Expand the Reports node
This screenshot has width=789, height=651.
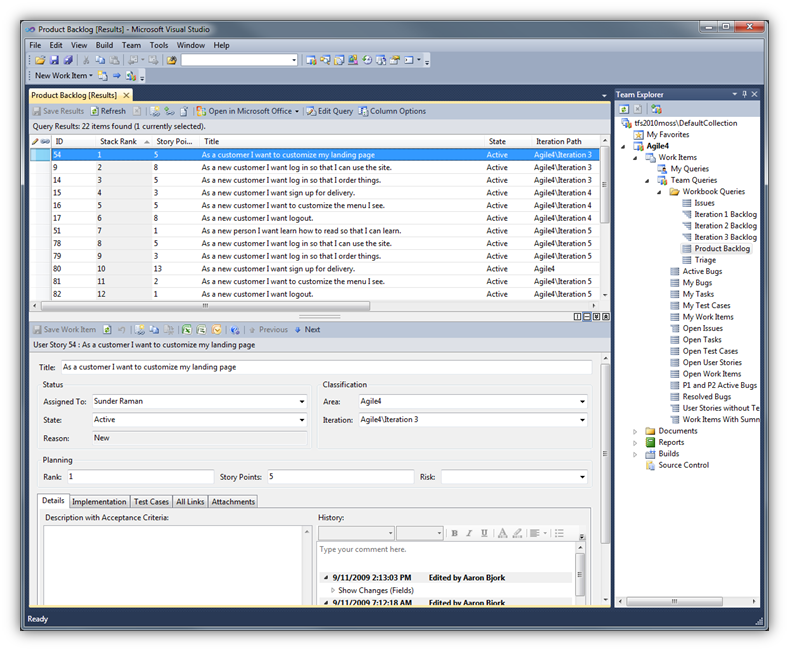tap(635, 443)
